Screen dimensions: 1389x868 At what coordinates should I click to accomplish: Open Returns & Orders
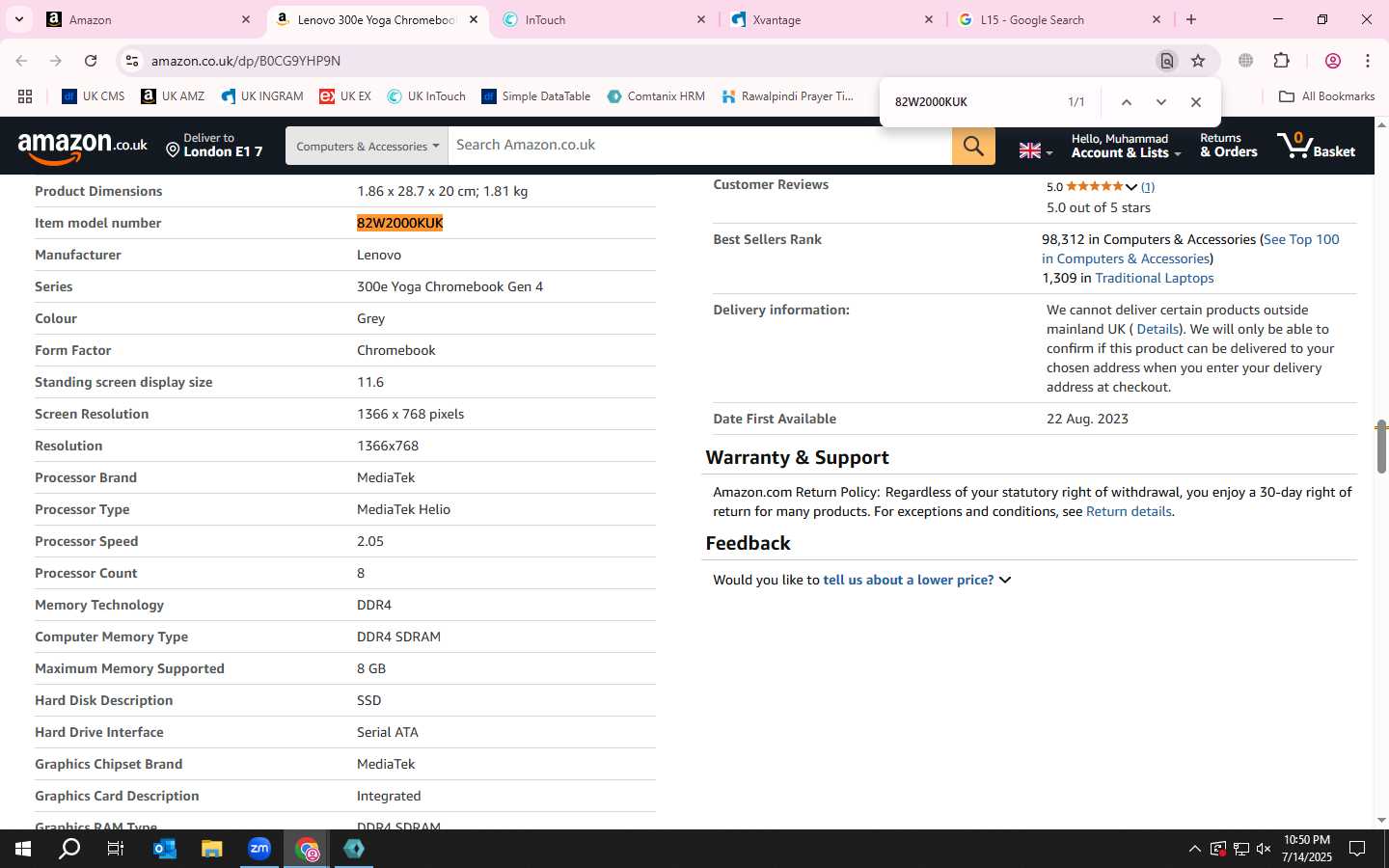pyautogui.click(x=1228, y=146)
